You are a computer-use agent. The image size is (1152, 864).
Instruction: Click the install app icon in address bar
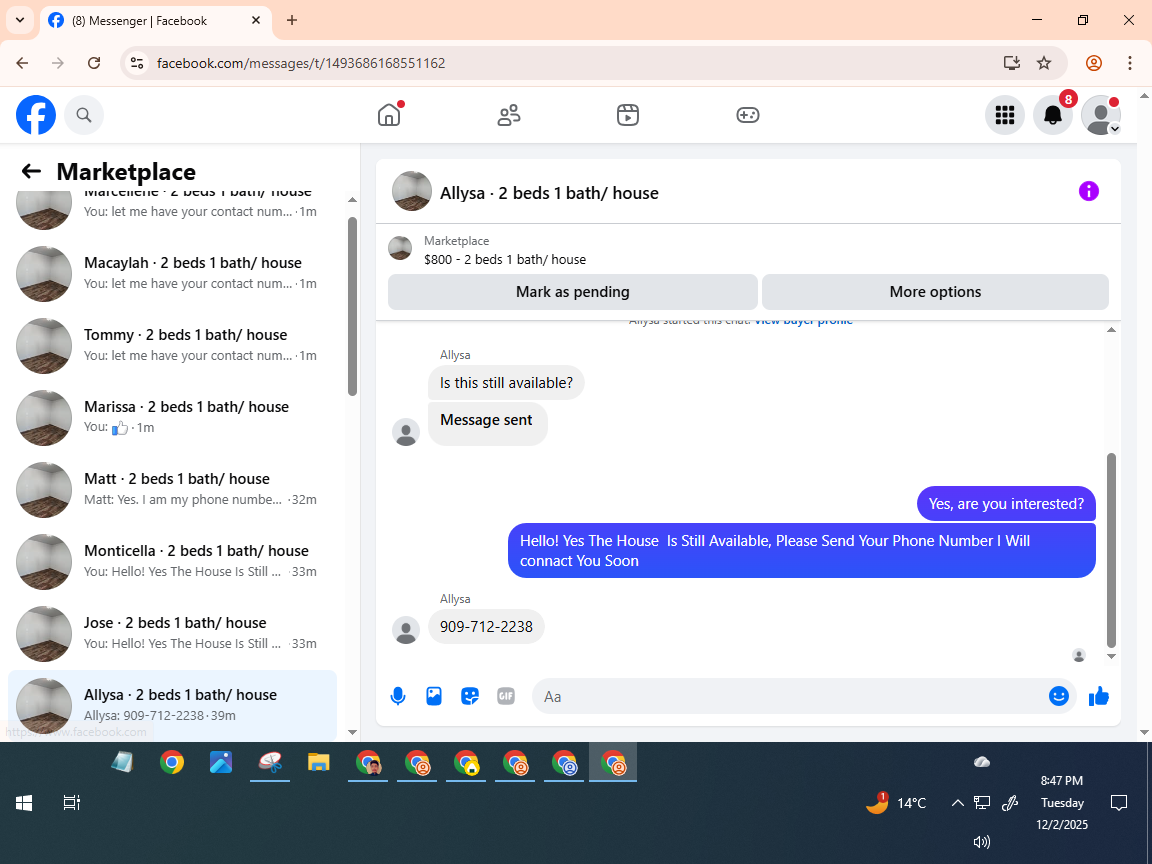pyautogui.click(x=1012, y=63)
